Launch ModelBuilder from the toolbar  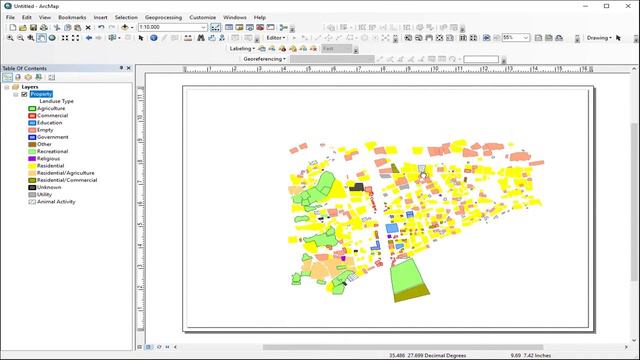coord(283,27)
